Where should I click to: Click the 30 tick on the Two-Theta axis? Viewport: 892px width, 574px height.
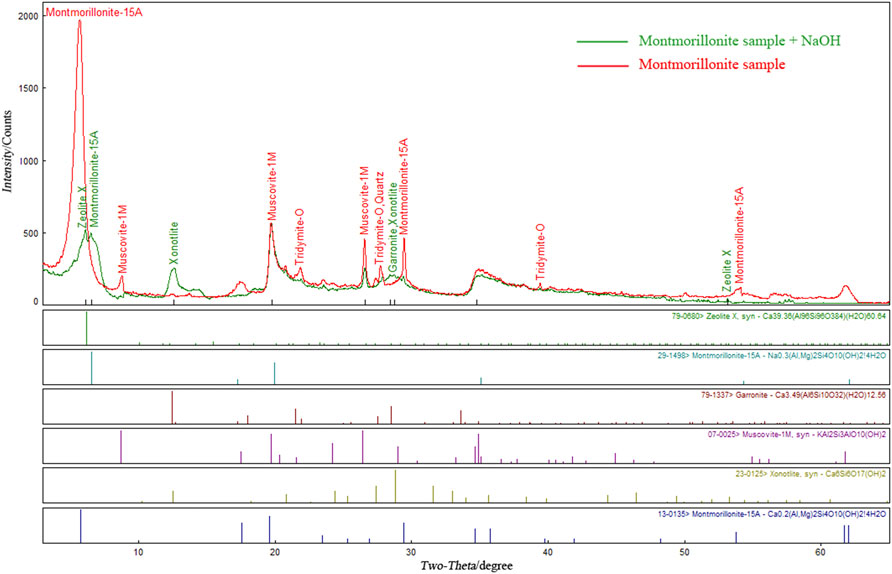click(411, 552)
